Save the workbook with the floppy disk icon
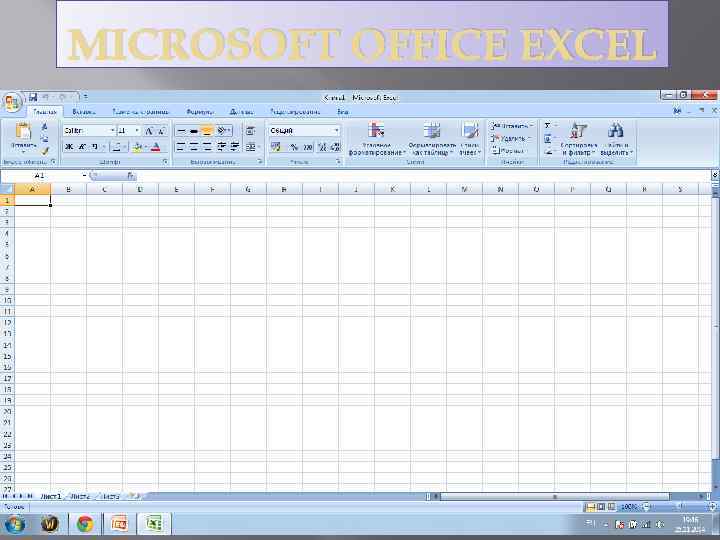Viewport: 720px width, 540px height. tap(33, 97)
